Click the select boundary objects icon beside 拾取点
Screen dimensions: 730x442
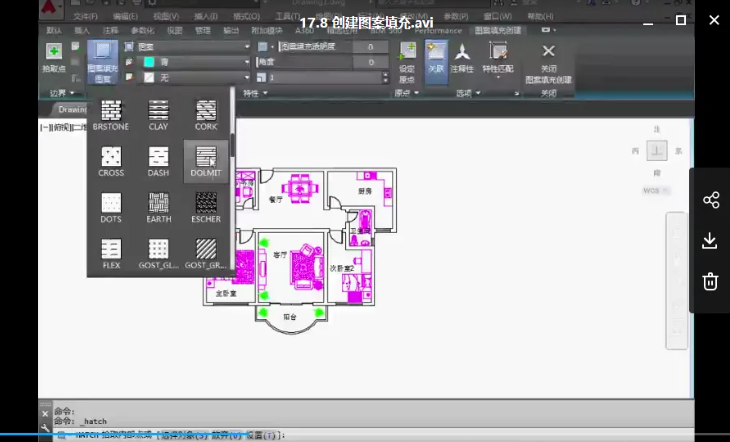pos(75,47)
